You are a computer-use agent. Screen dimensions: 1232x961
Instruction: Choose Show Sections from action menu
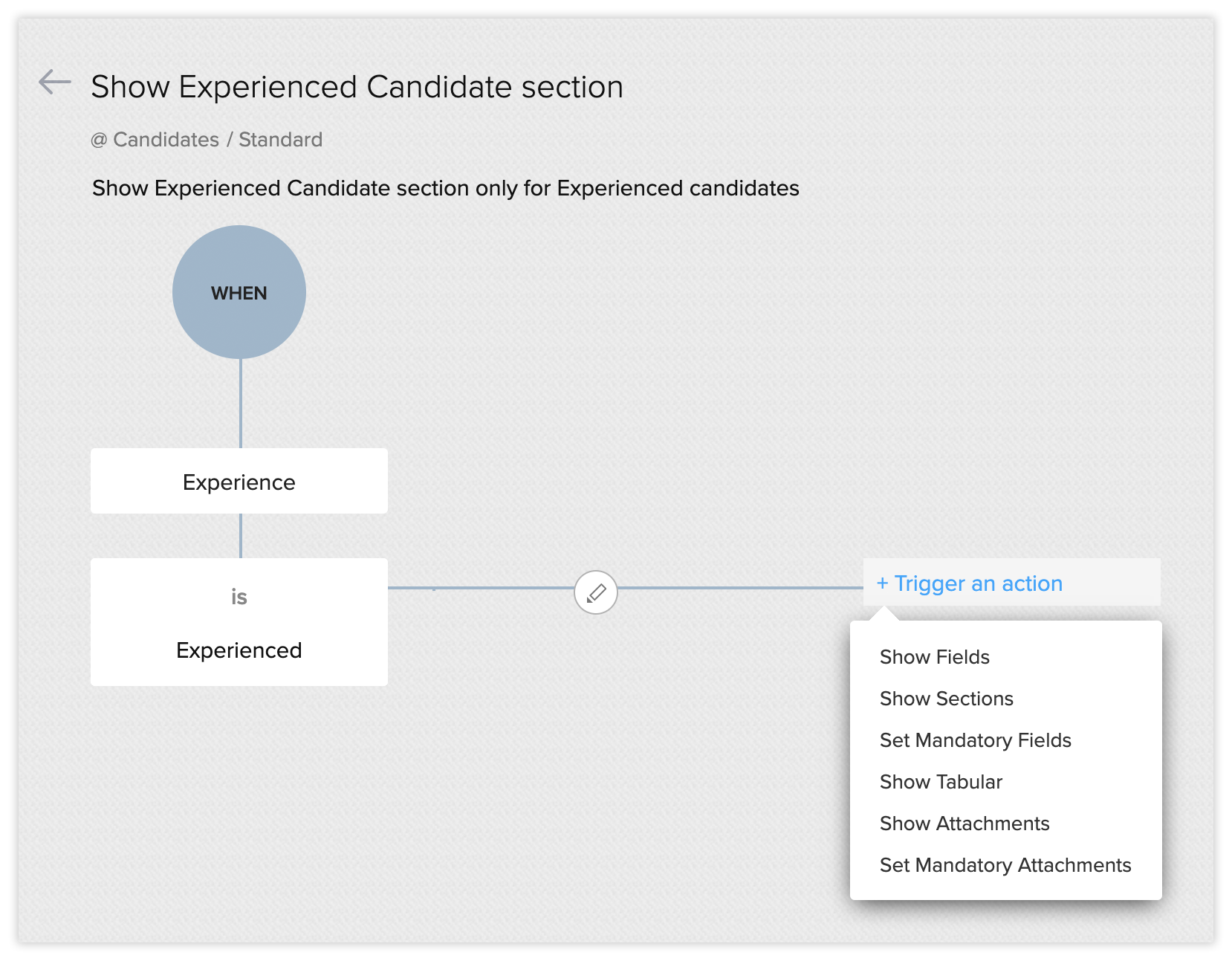[946, 699]
